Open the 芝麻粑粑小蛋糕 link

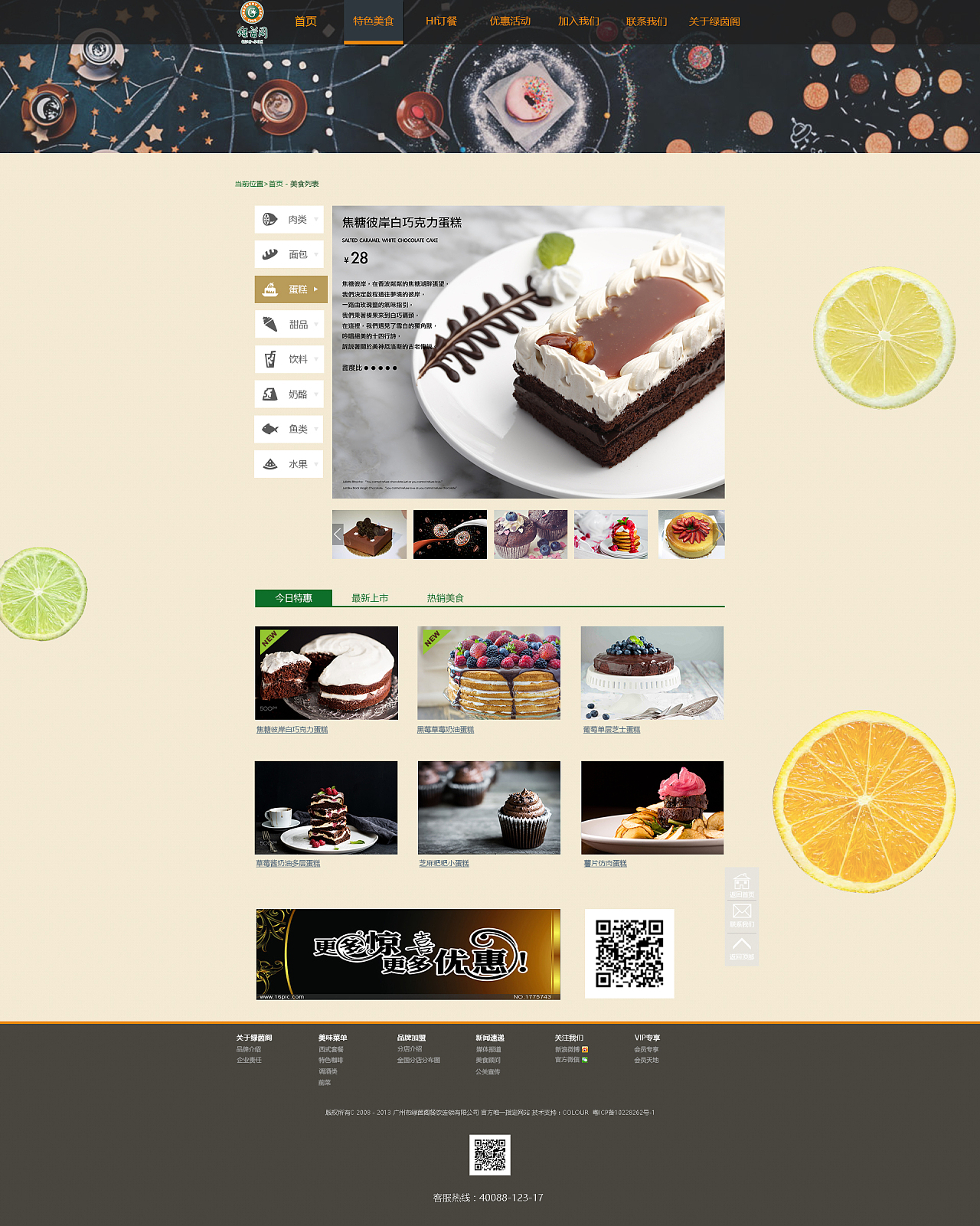[x=444, y=863]
